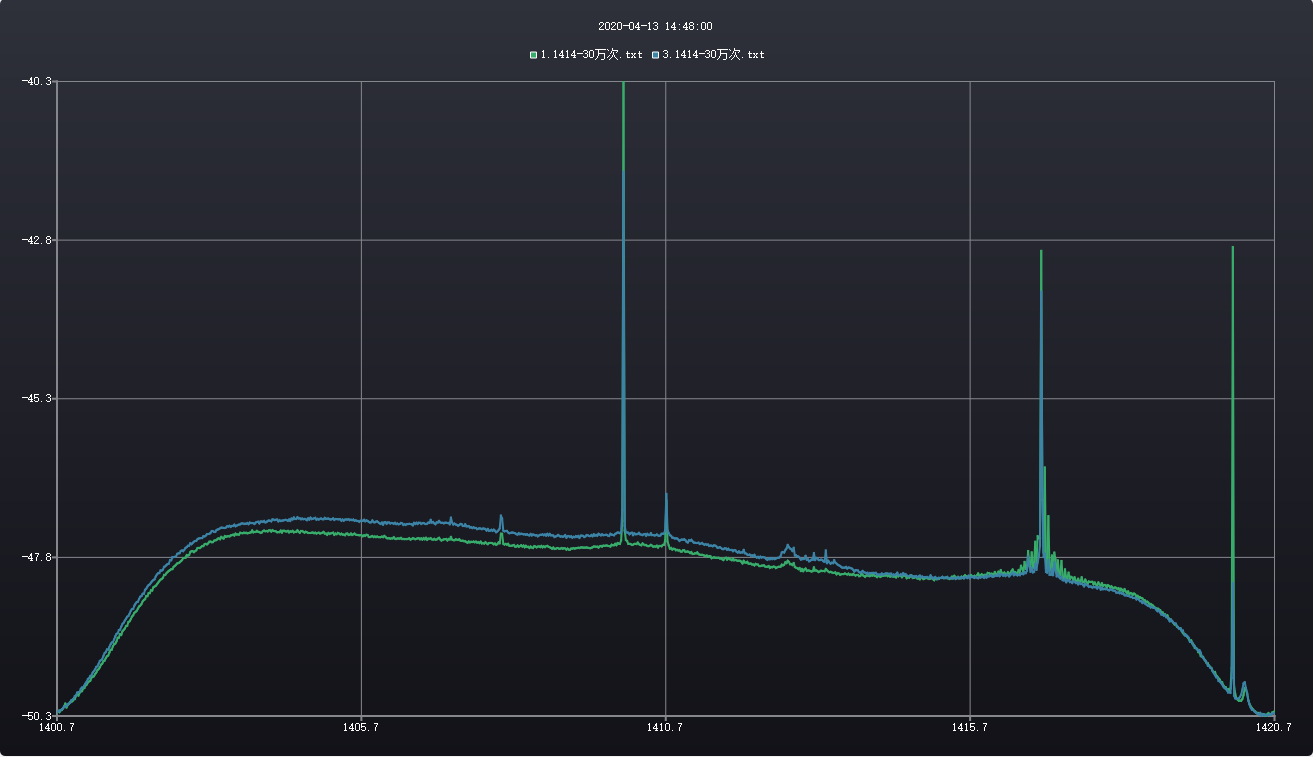Image resolution: width=1313 pixels, height=757 pixels.
Task: Click the 1410.7 x-axis label
Action: [665, 728]
